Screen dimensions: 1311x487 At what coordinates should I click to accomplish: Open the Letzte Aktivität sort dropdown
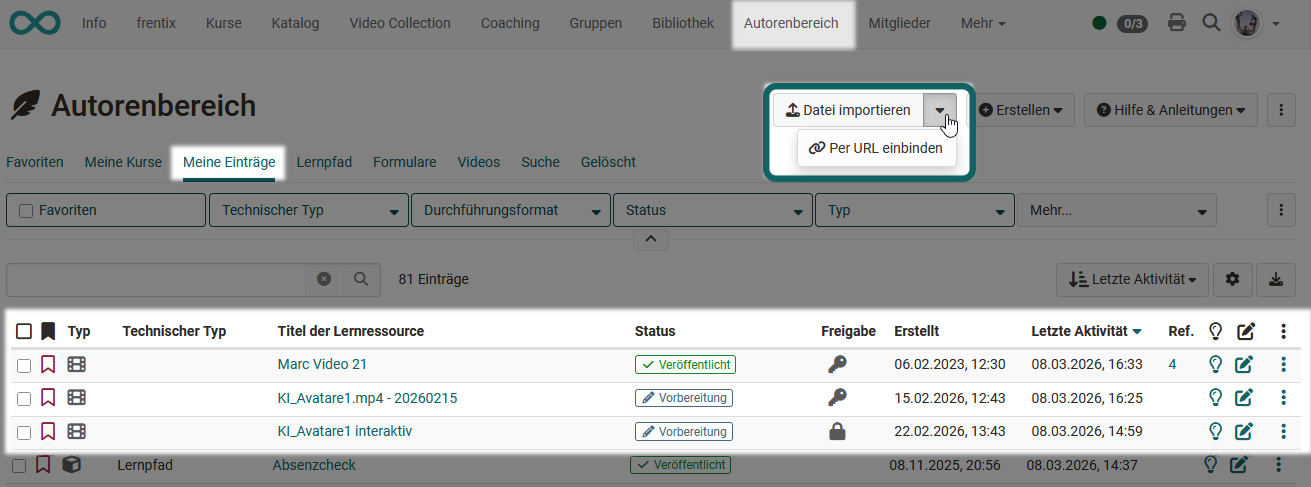tap(1132, 280)
